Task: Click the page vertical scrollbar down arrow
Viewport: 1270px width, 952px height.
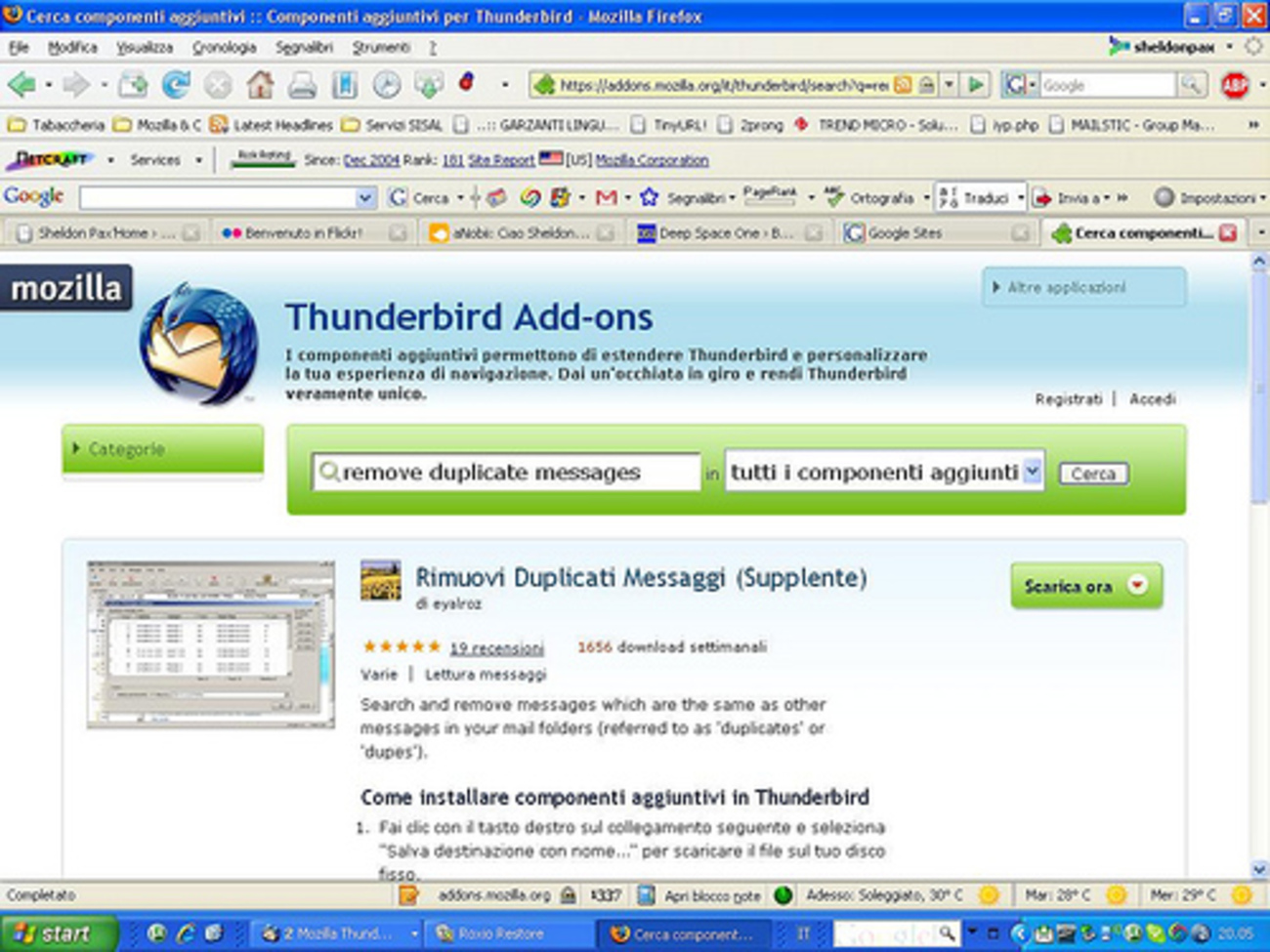Action: click(1259, 869)
